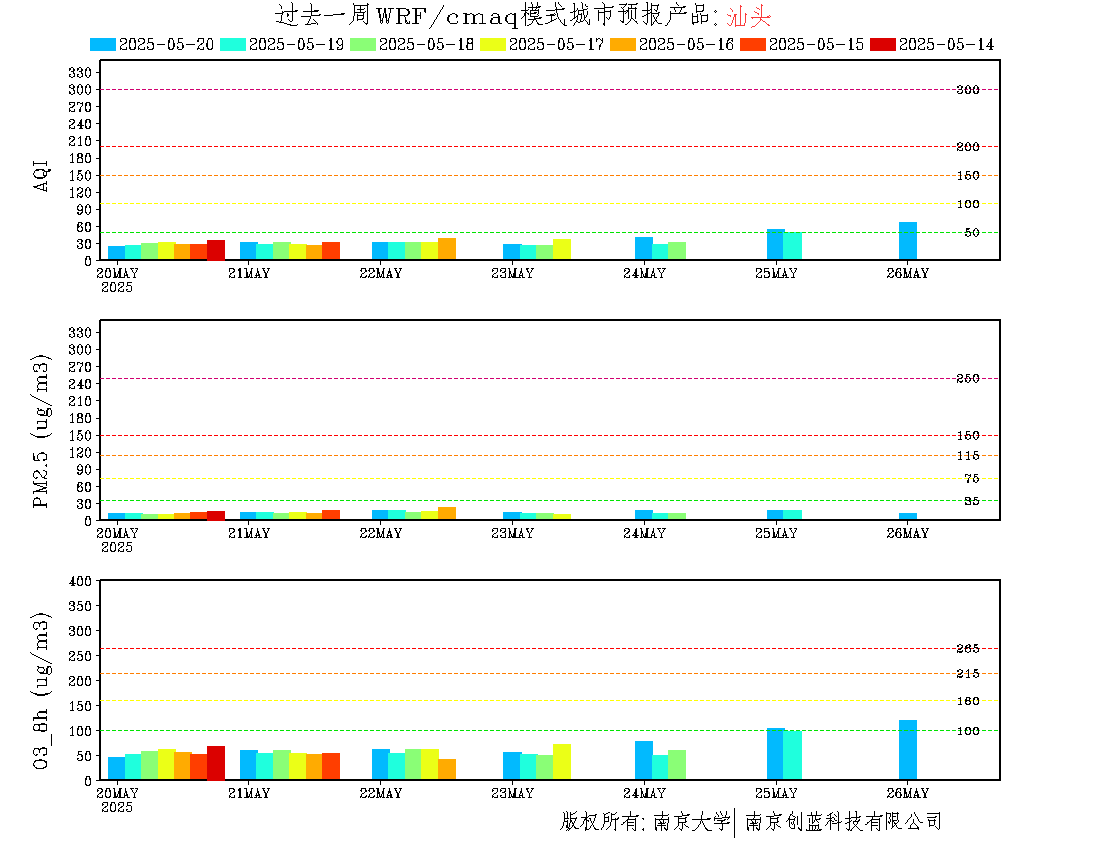Click the 26MAY blue bar in the AQI chart
This screenshot has height=850, width=1100.
pos(908,241)
